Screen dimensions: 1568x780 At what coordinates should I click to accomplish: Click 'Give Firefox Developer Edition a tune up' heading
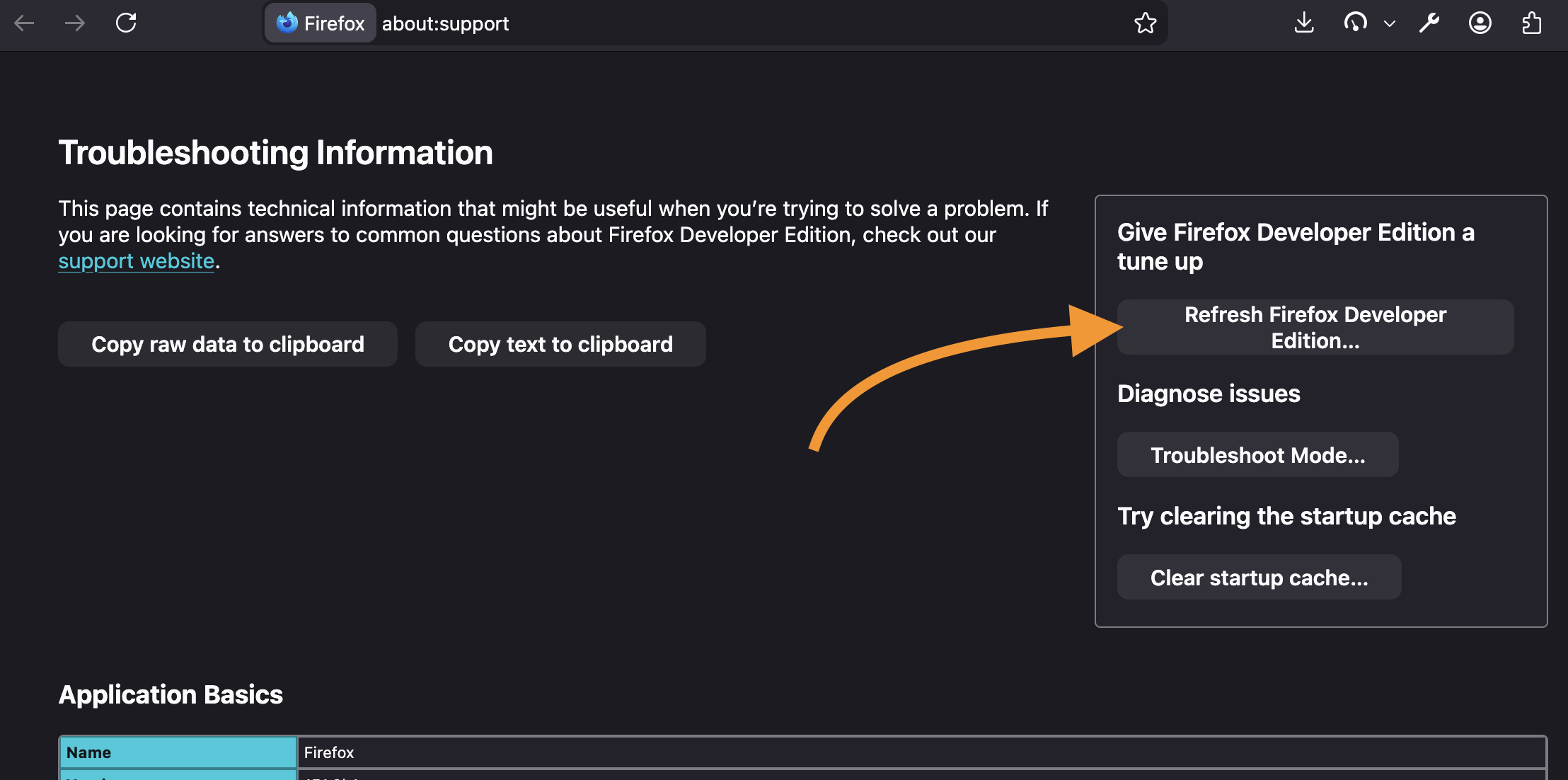coord(1296,246)
